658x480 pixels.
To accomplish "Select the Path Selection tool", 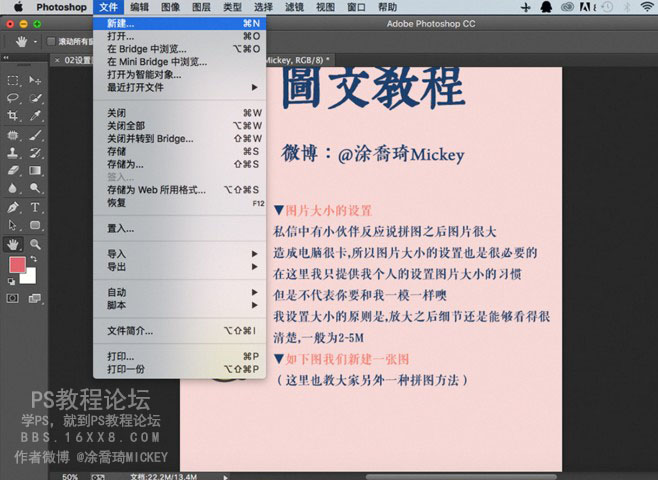I will pyautogui.click(x=13, y=225).
